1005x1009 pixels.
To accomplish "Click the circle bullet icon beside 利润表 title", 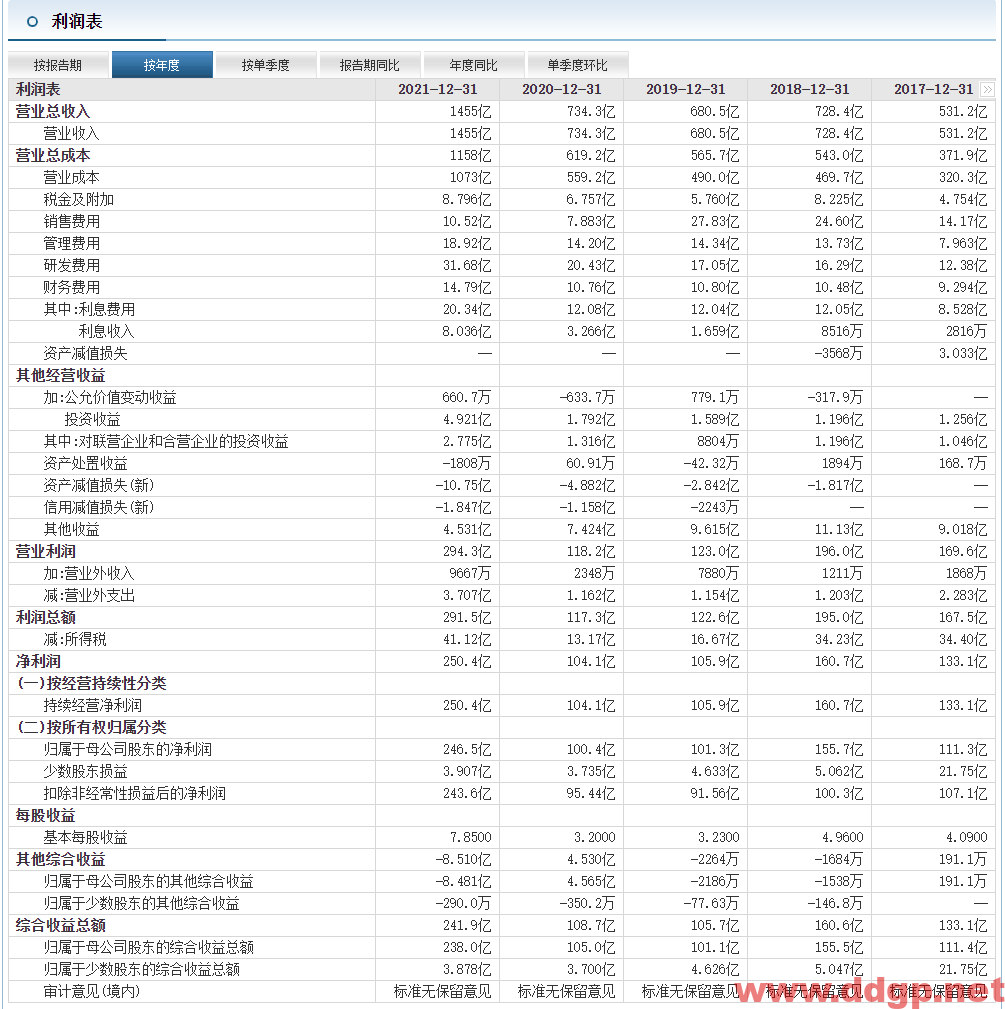I will (x=32, y=22).
